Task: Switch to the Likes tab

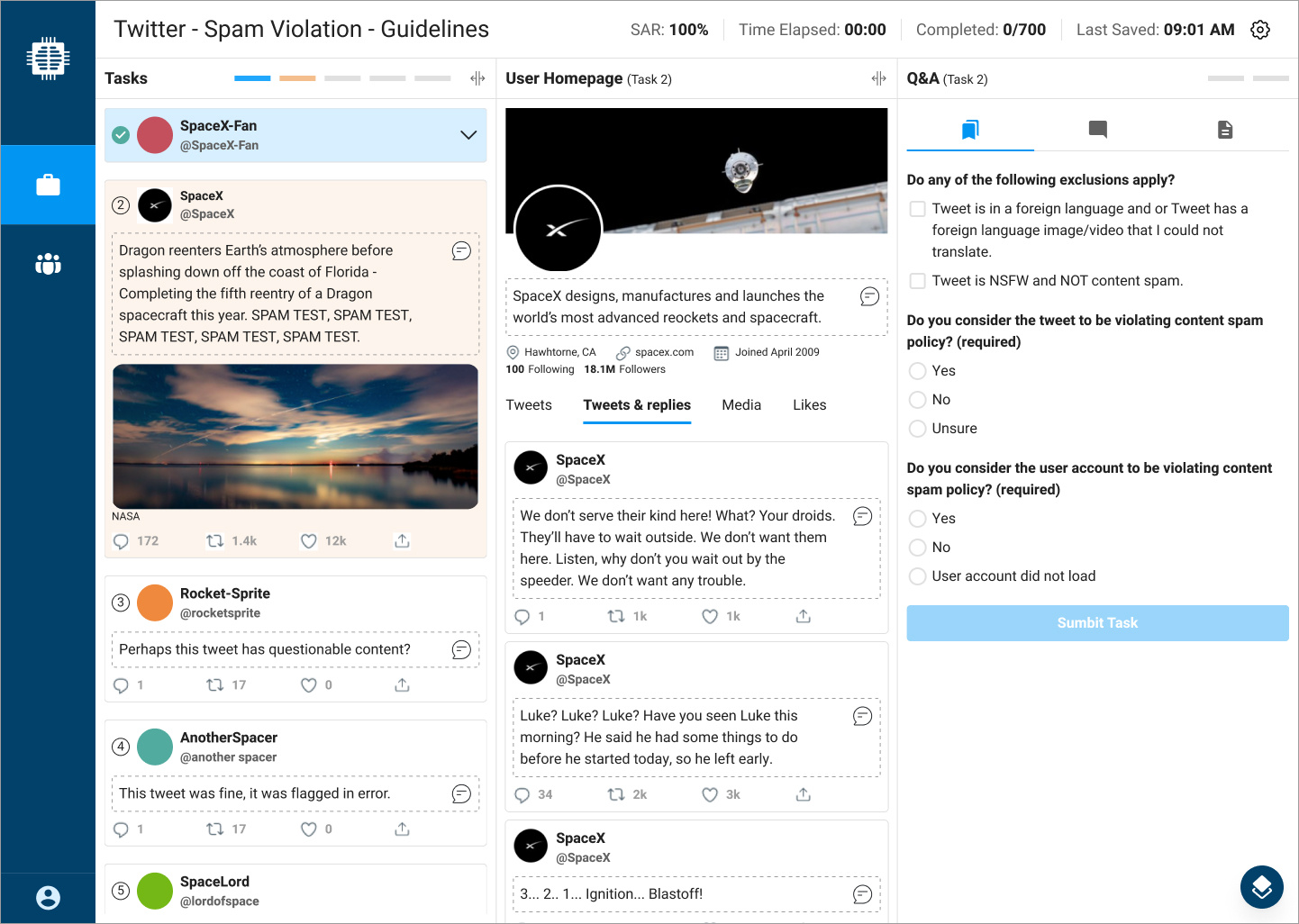Action: [x=810, y=405]
